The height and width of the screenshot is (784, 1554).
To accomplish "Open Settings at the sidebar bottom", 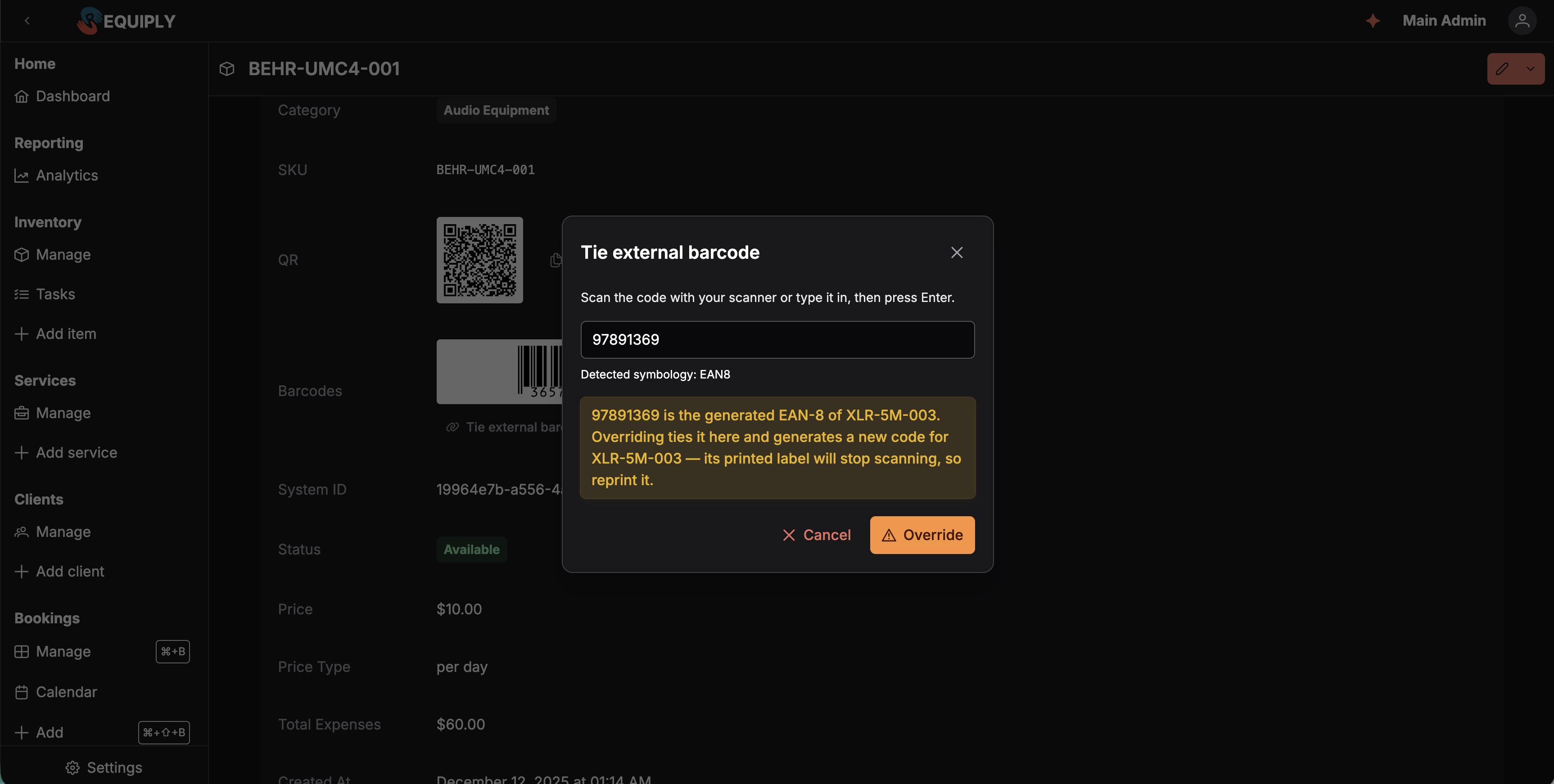I will 104,768.
